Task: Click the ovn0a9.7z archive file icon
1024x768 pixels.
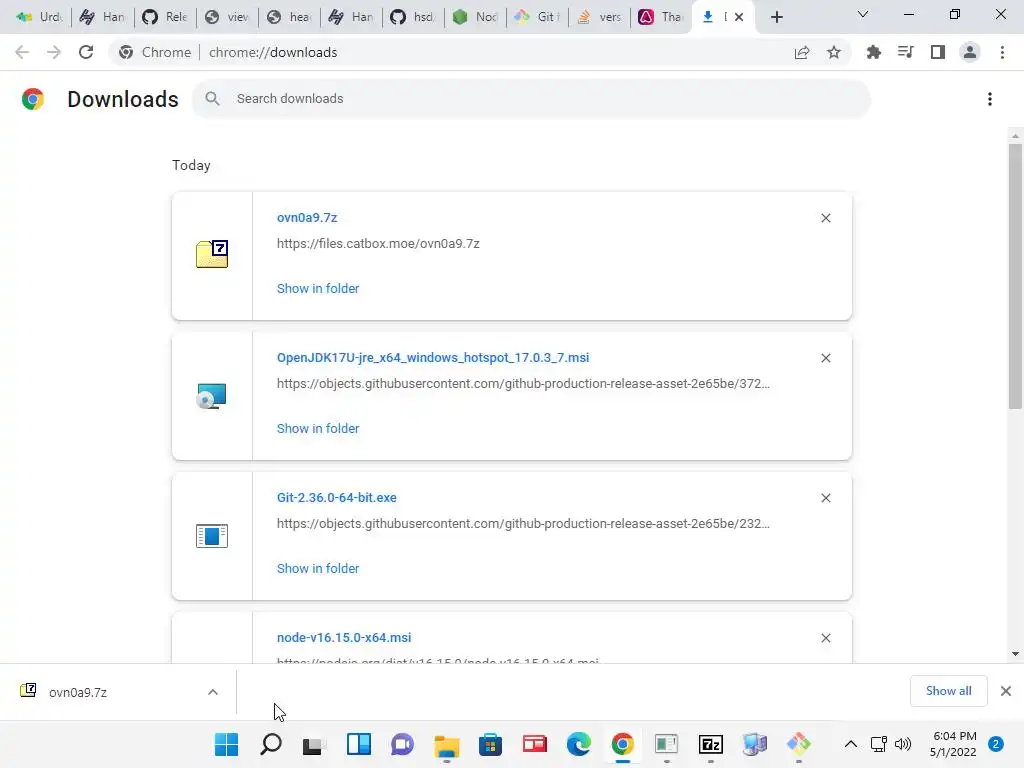Action: click(x=212, y=254)
